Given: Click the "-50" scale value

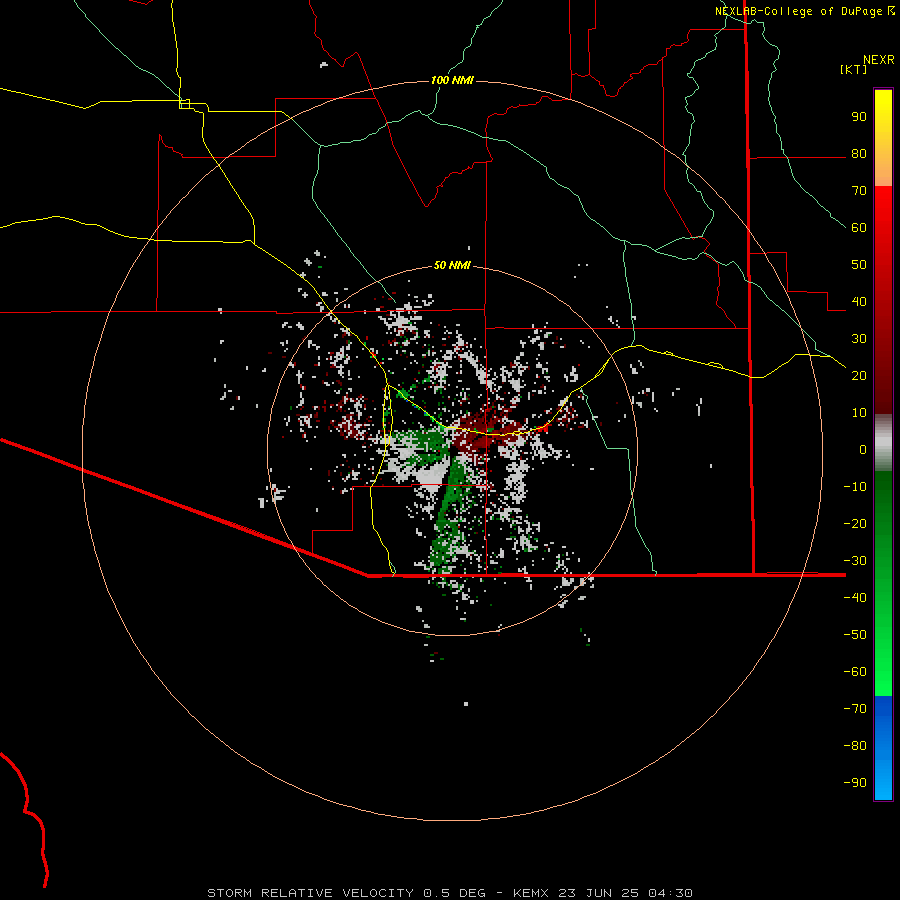Looking at the screenshot, I should click(x=855, y=635).
